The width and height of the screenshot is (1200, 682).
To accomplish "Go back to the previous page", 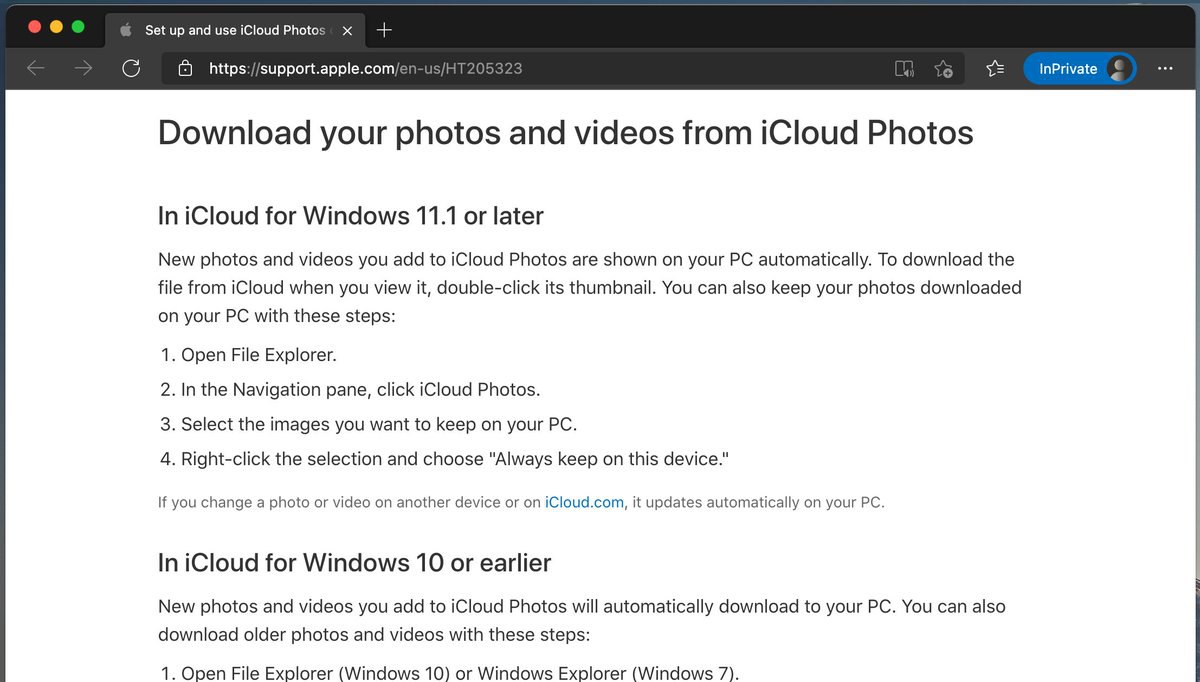I will coord(36,68).
